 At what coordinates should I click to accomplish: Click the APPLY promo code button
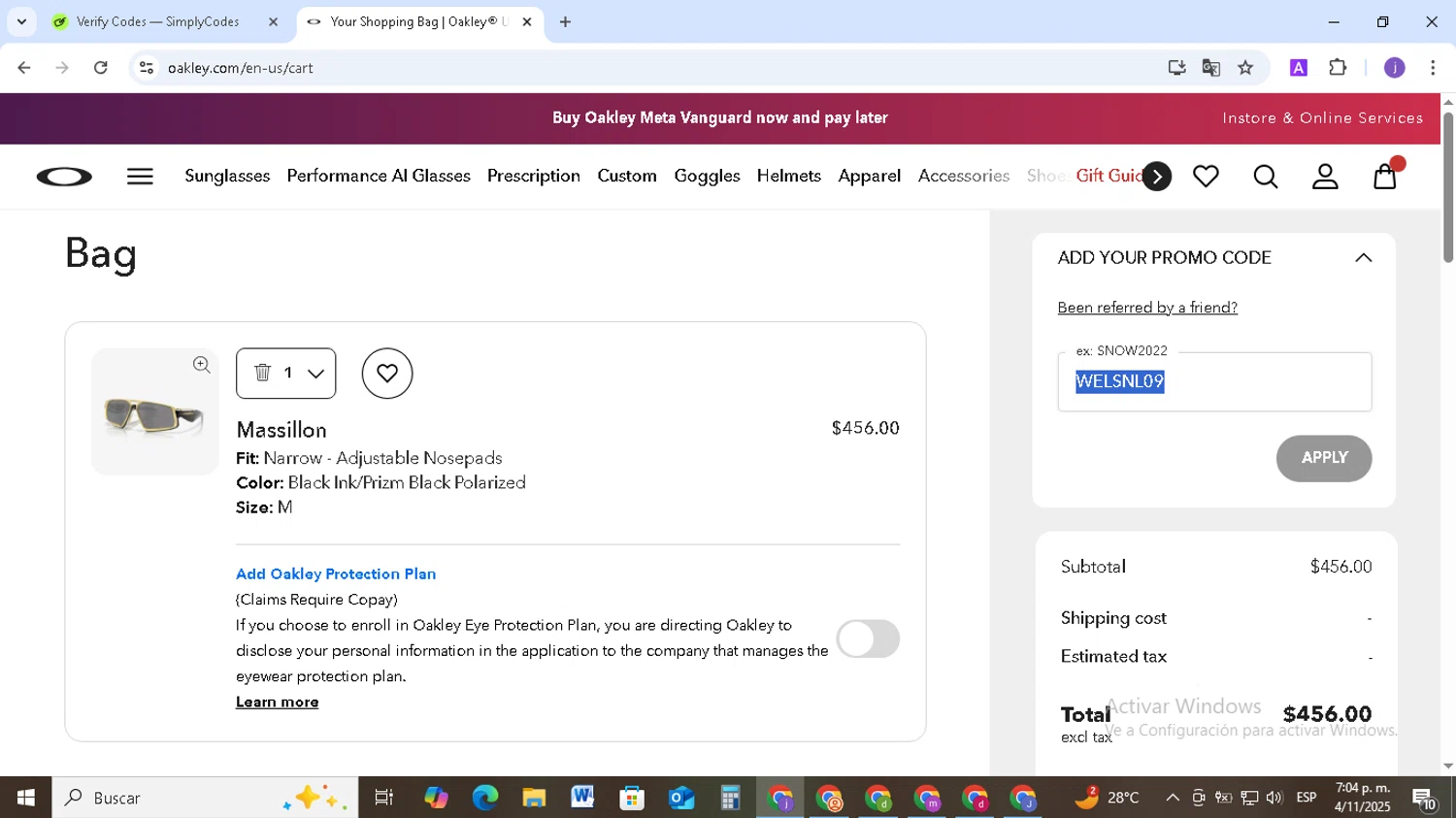pyautogui.click(x=1324, y=458)
